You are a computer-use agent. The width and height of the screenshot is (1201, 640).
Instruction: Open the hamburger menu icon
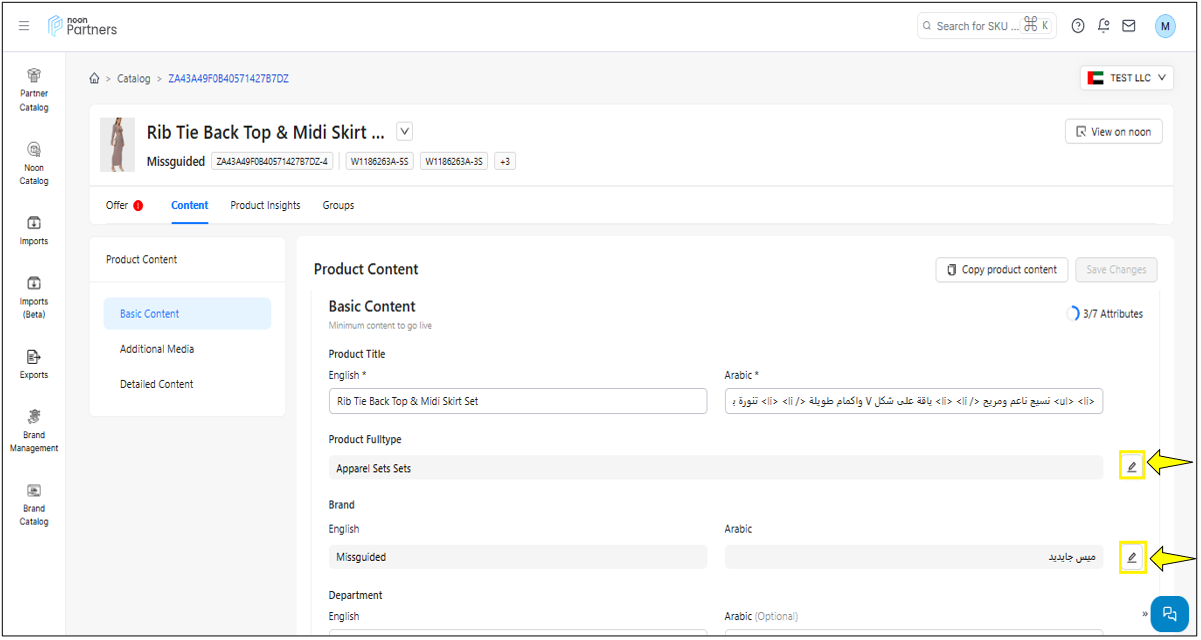[24, 26]
